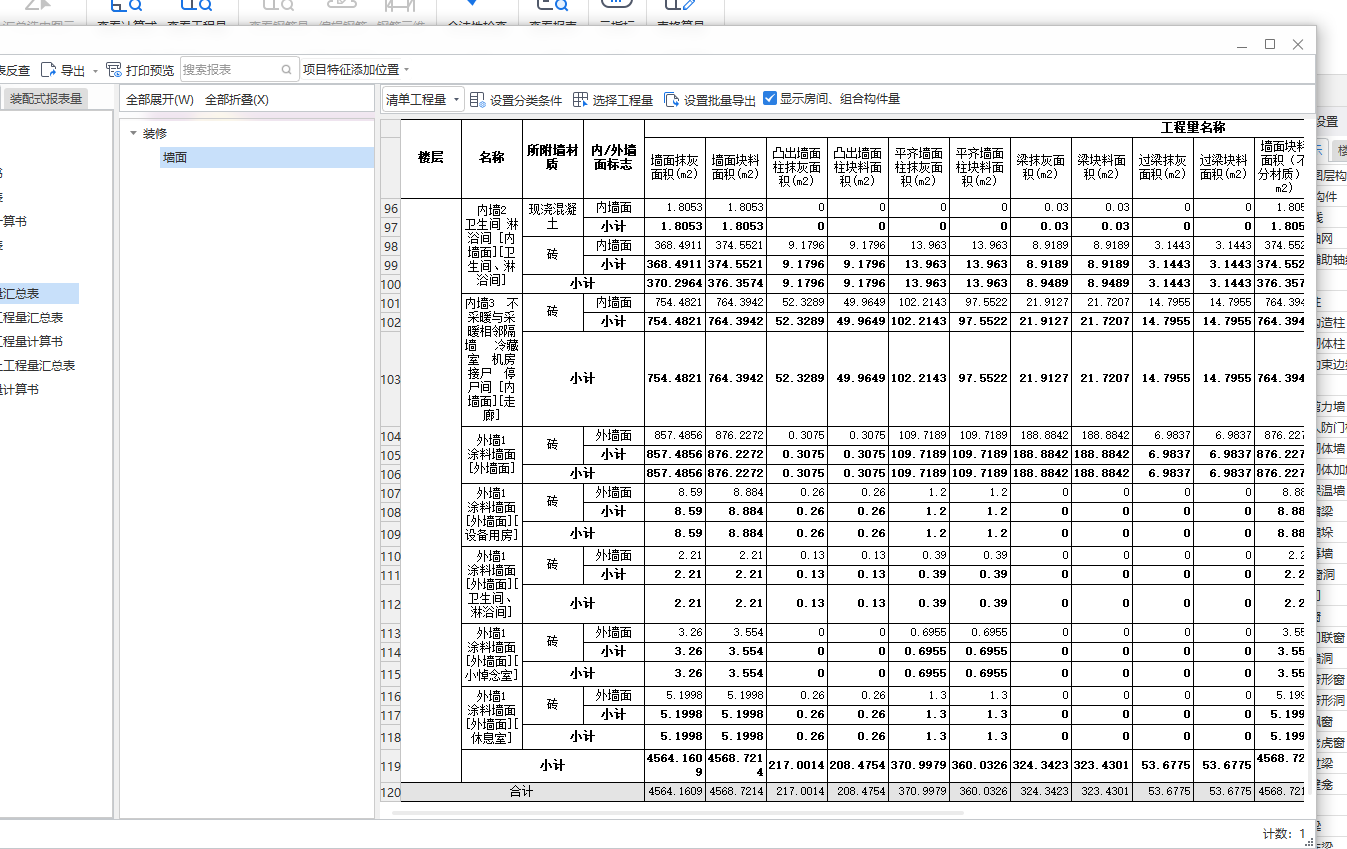This screenshot has width=1347, height=849.
Task: Click 全部展开(W) to expand all
Action: click(x=160, y=99)
